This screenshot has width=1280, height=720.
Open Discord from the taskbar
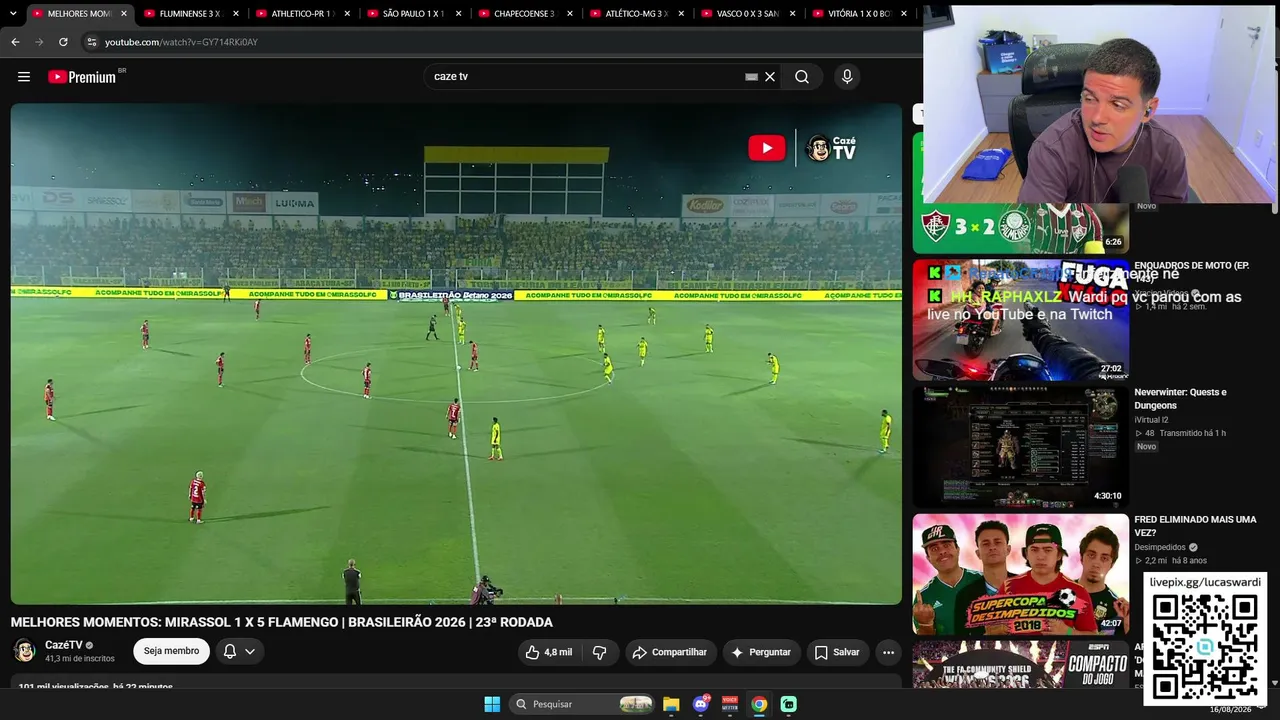(701, 704)
